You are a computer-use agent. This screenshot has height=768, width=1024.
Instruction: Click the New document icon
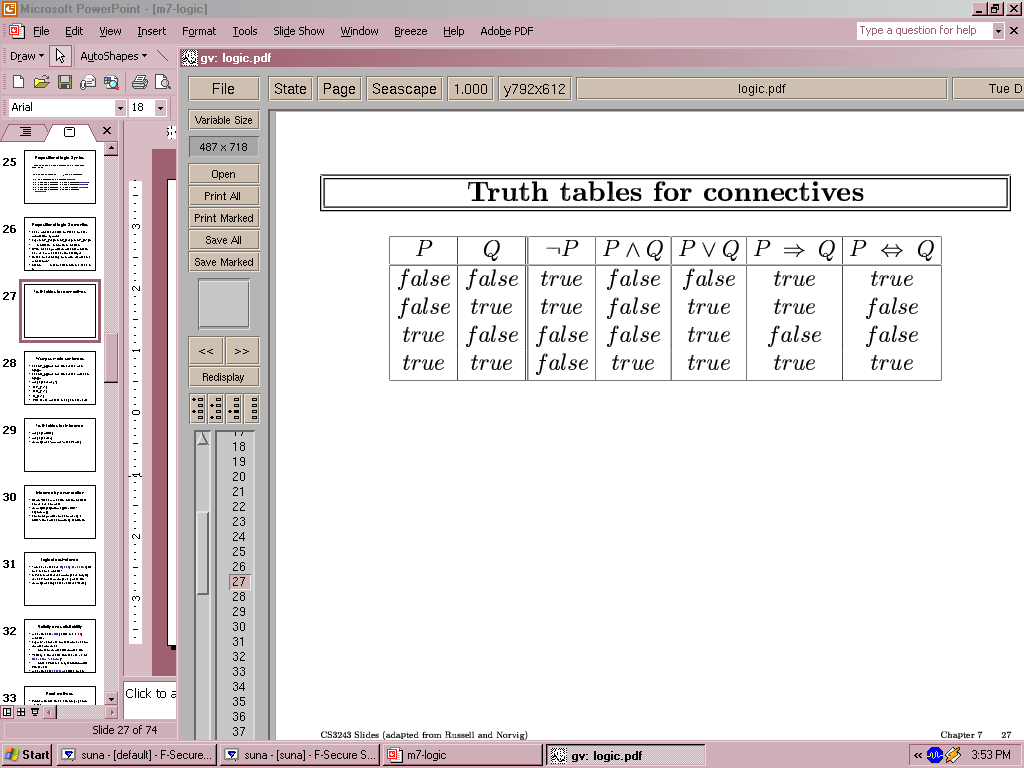(18, 82)
